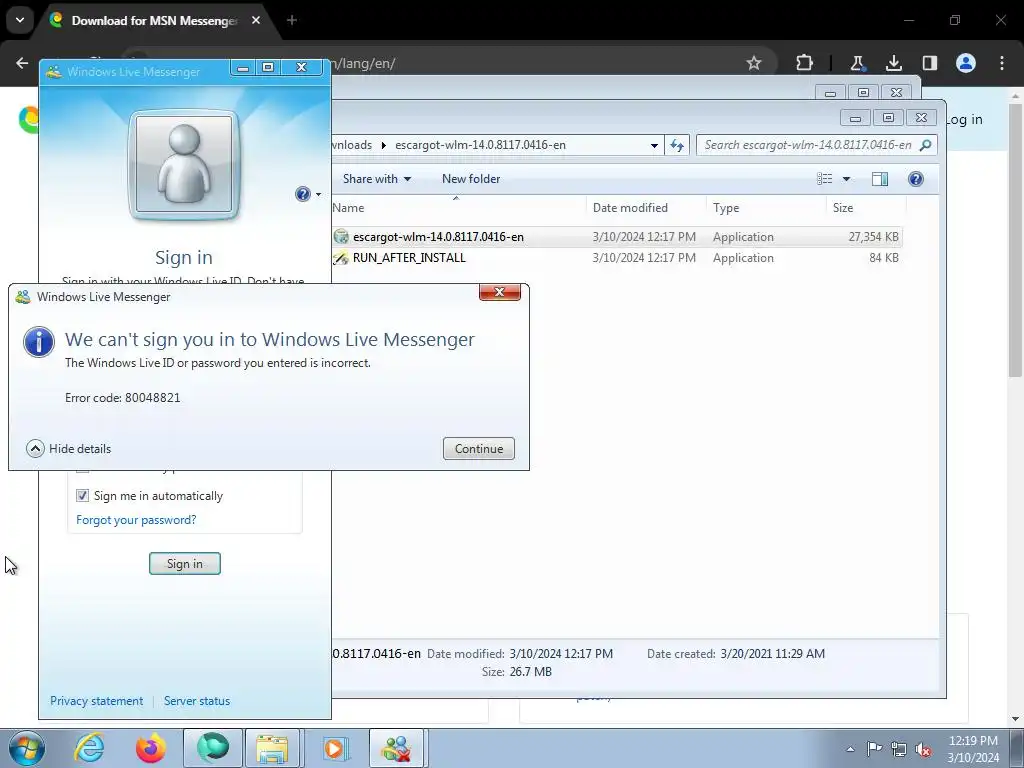1024x768 pixels.
Task: Switch to Windows Live Messenger taskbar button
Action: point(398,748)
